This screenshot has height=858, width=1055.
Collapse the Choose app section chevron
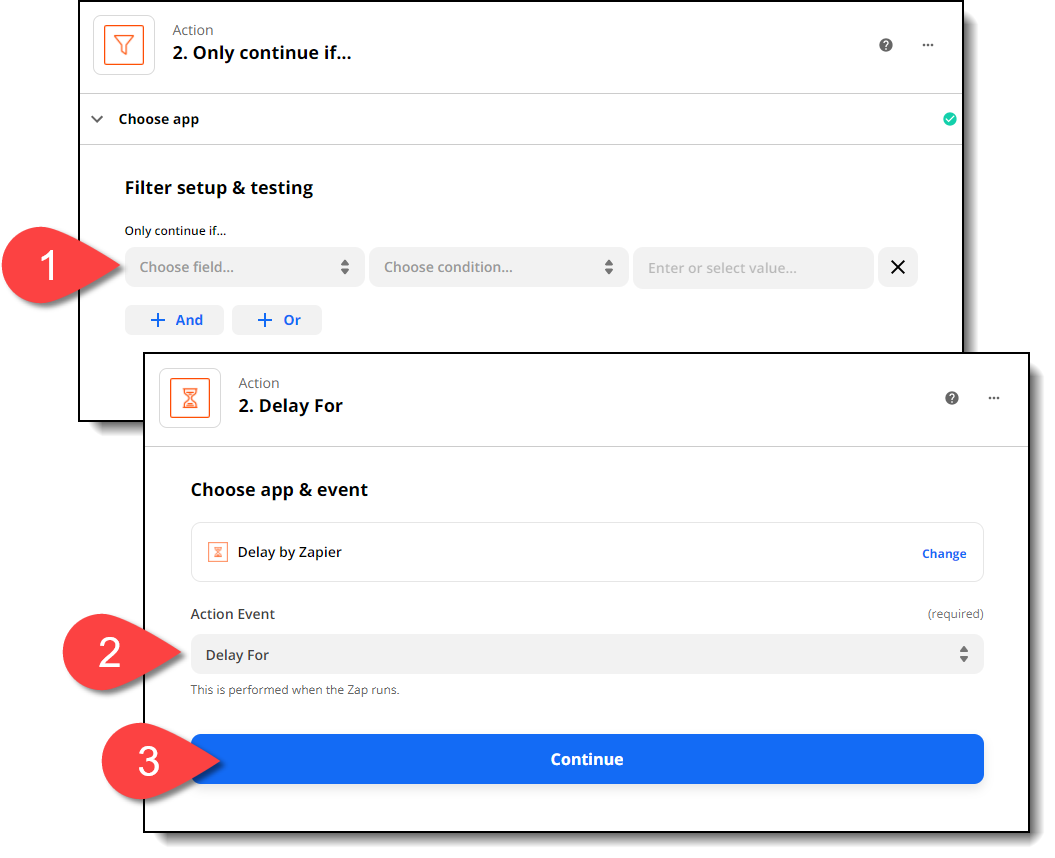coord(97,119)
